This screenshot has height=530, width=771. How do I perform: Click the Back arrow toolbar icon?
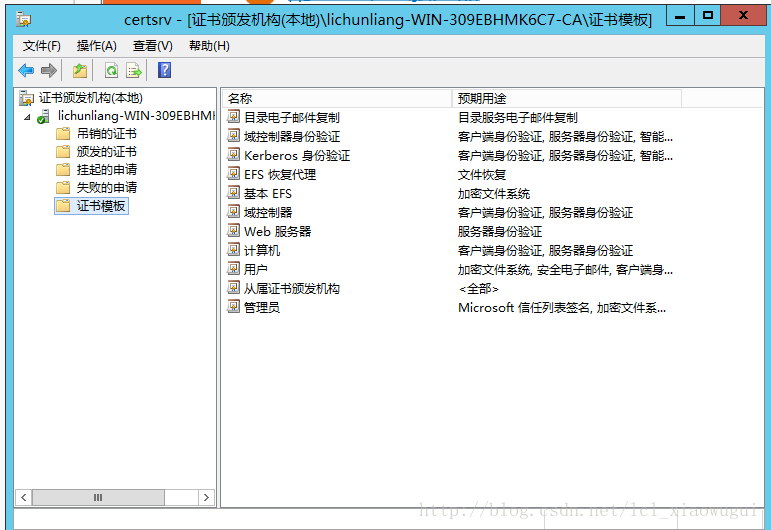[x=26, y=71]
